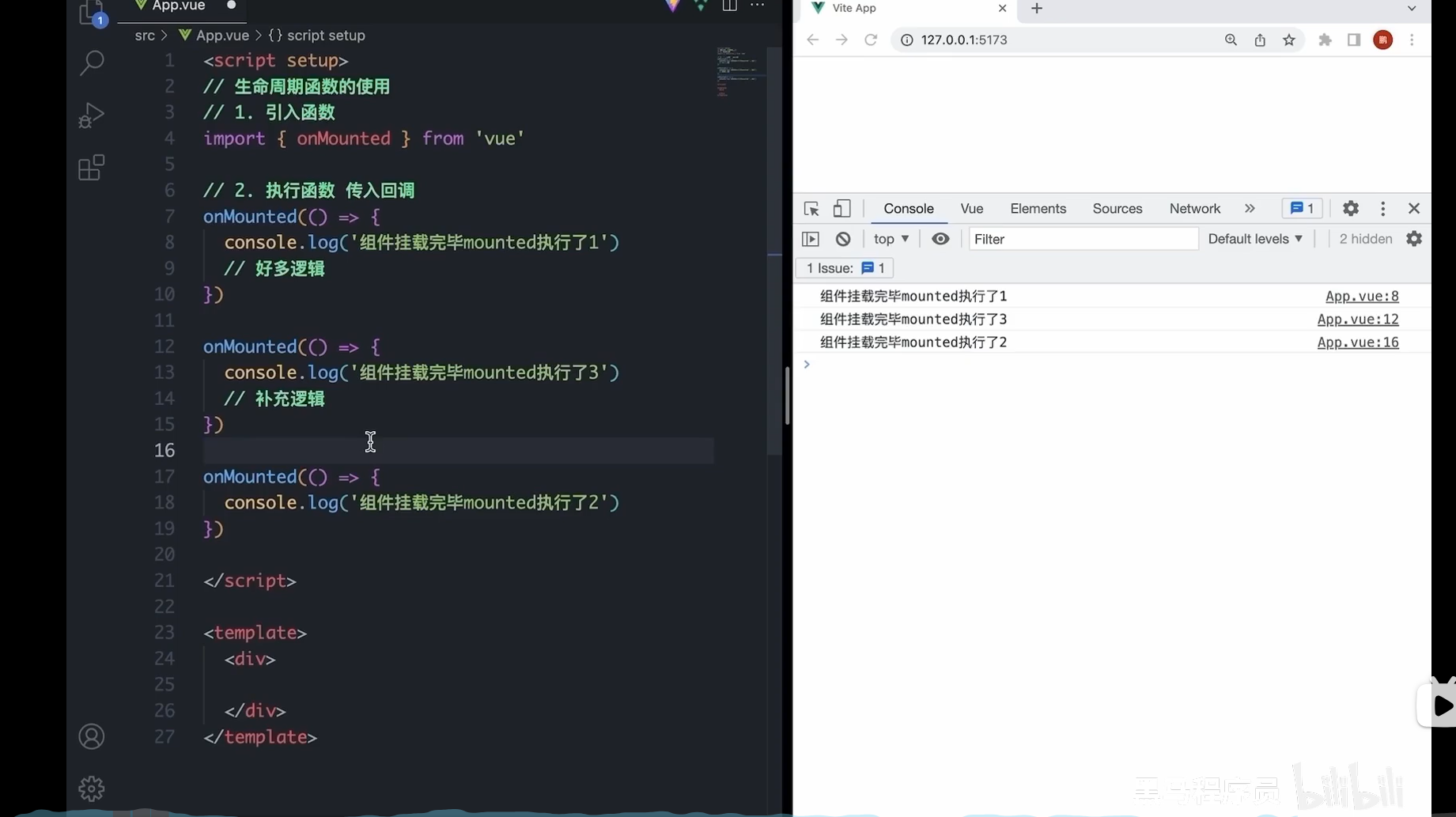
Task: Close the DevTools panel
Action: pyautogui.click(x=1414, y=208)
